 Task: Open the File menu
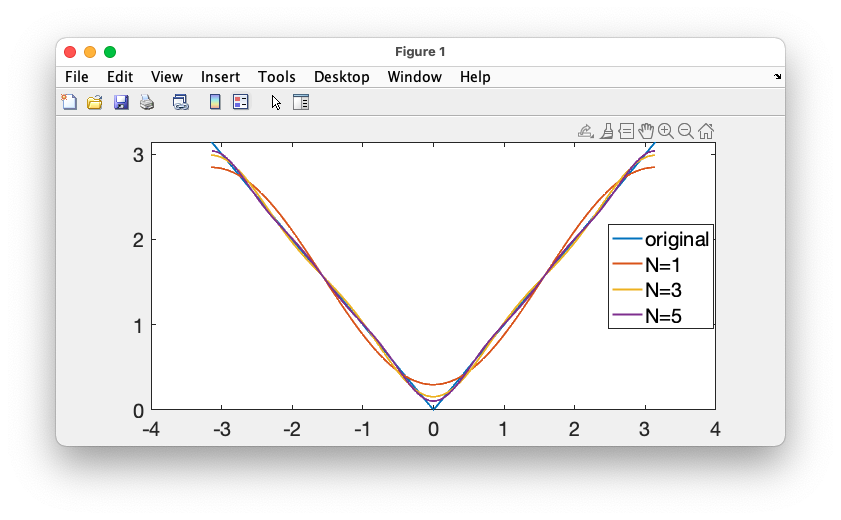click(77, 77)
